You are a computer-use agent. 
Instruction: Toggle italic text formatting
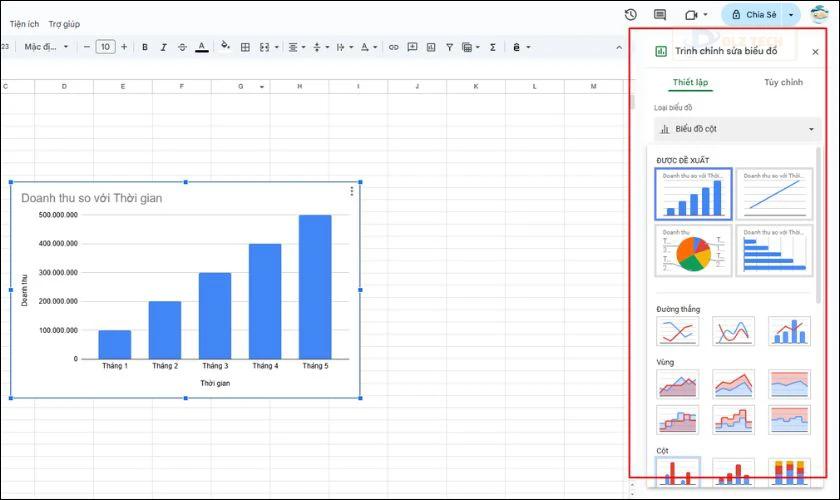(x=163, y=47)
